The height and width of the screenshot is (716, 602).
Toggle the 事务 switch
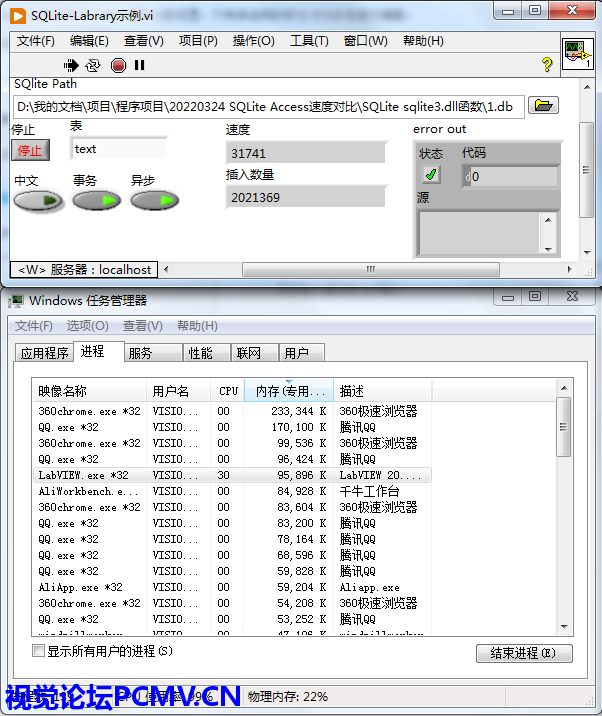96,201
